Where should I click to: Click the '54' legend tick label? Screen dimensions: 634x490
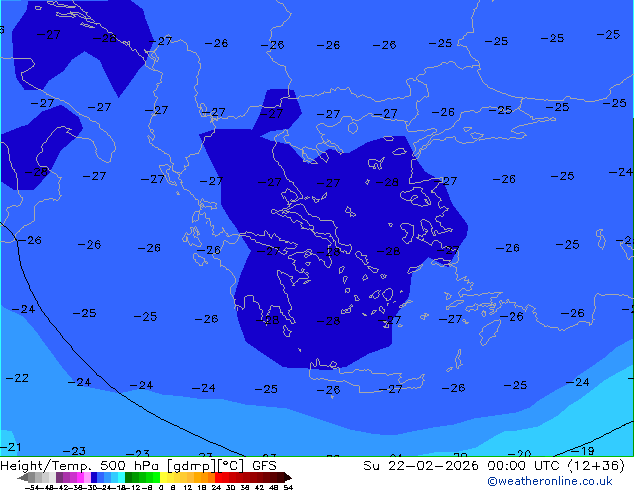[288, 488]
